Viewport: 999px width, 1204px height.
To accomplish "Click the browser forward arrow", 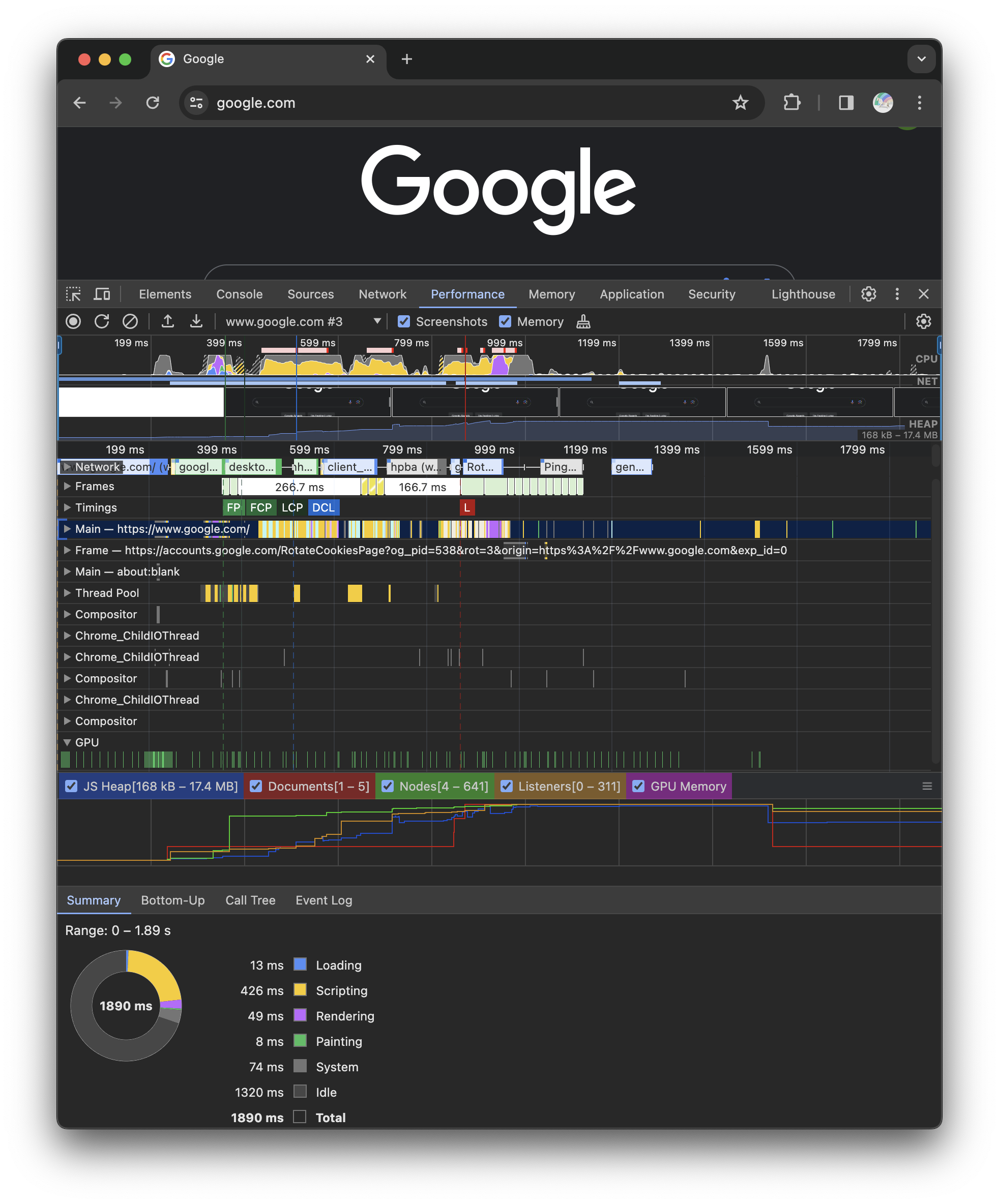I will 116,103.
